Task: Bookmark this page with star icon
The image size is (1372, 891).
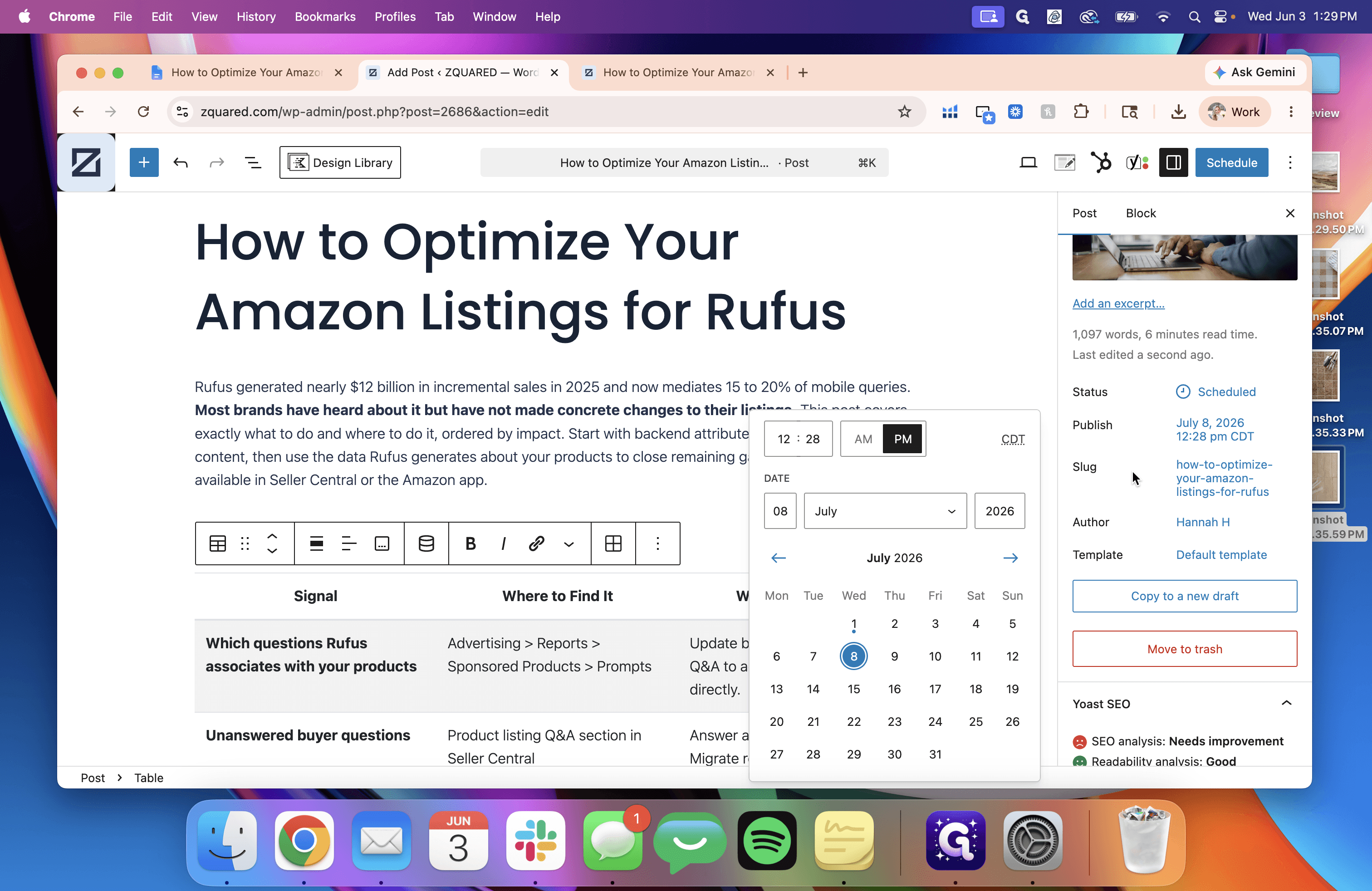Action: (x=904, y=112)
